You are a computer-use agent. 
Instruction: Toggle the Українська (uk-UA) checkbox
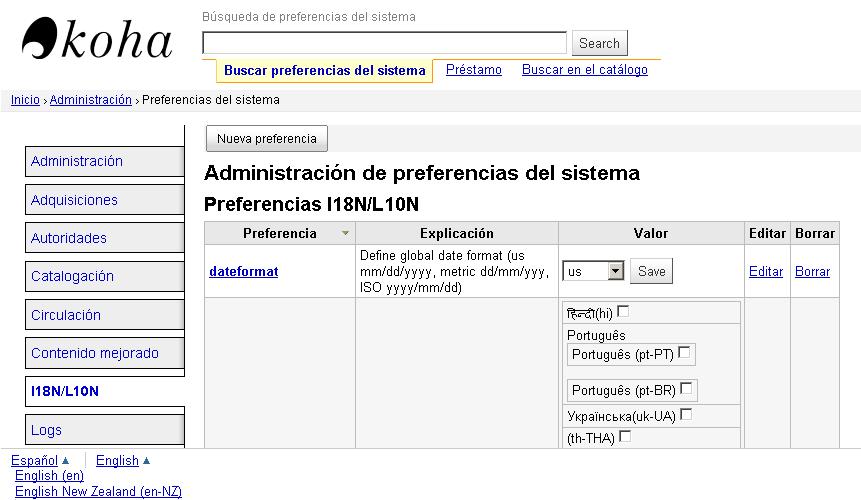[686, 414]
